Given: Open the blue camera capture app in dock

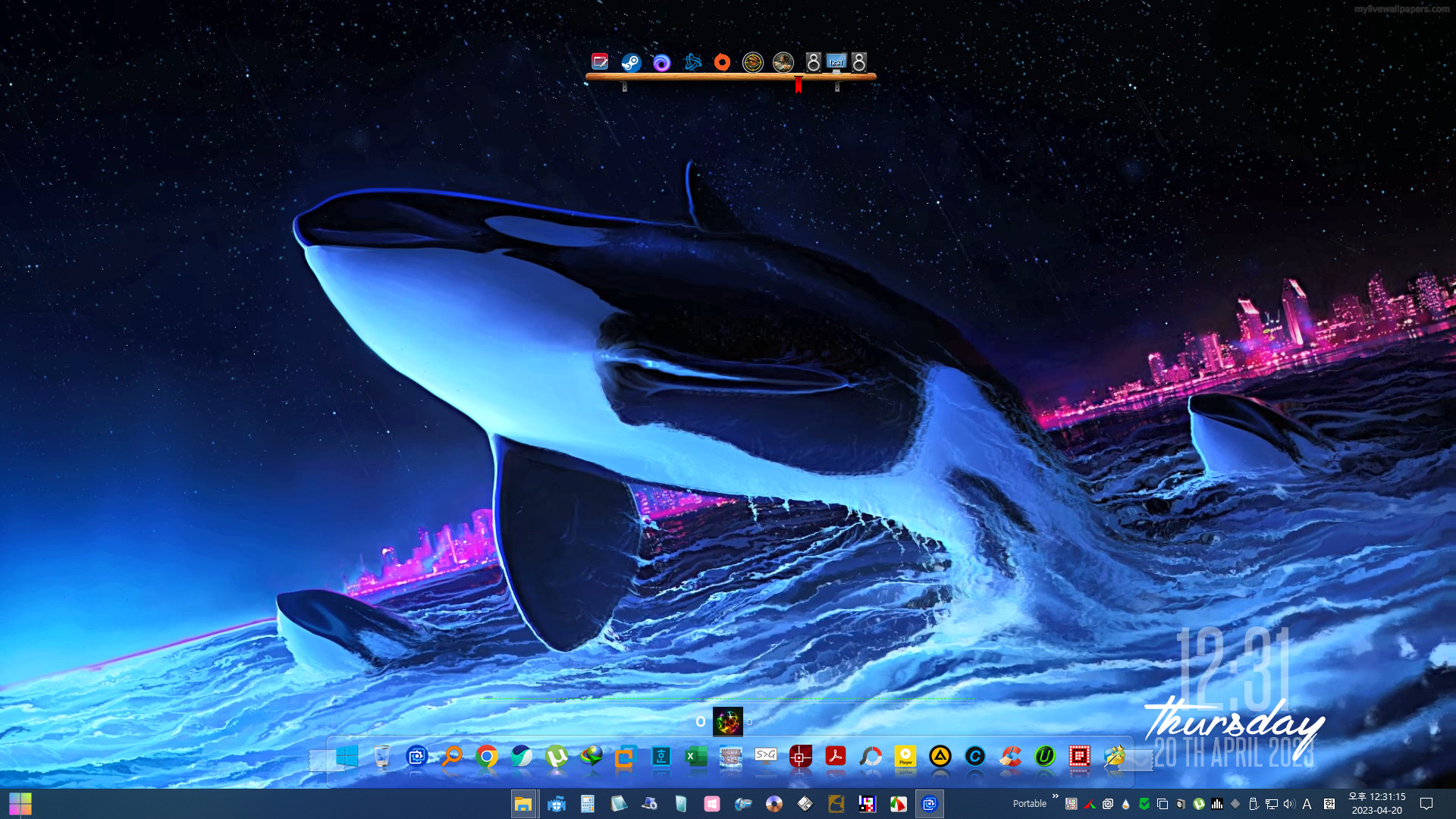Looking at the screenshot, I should point(416,756).
